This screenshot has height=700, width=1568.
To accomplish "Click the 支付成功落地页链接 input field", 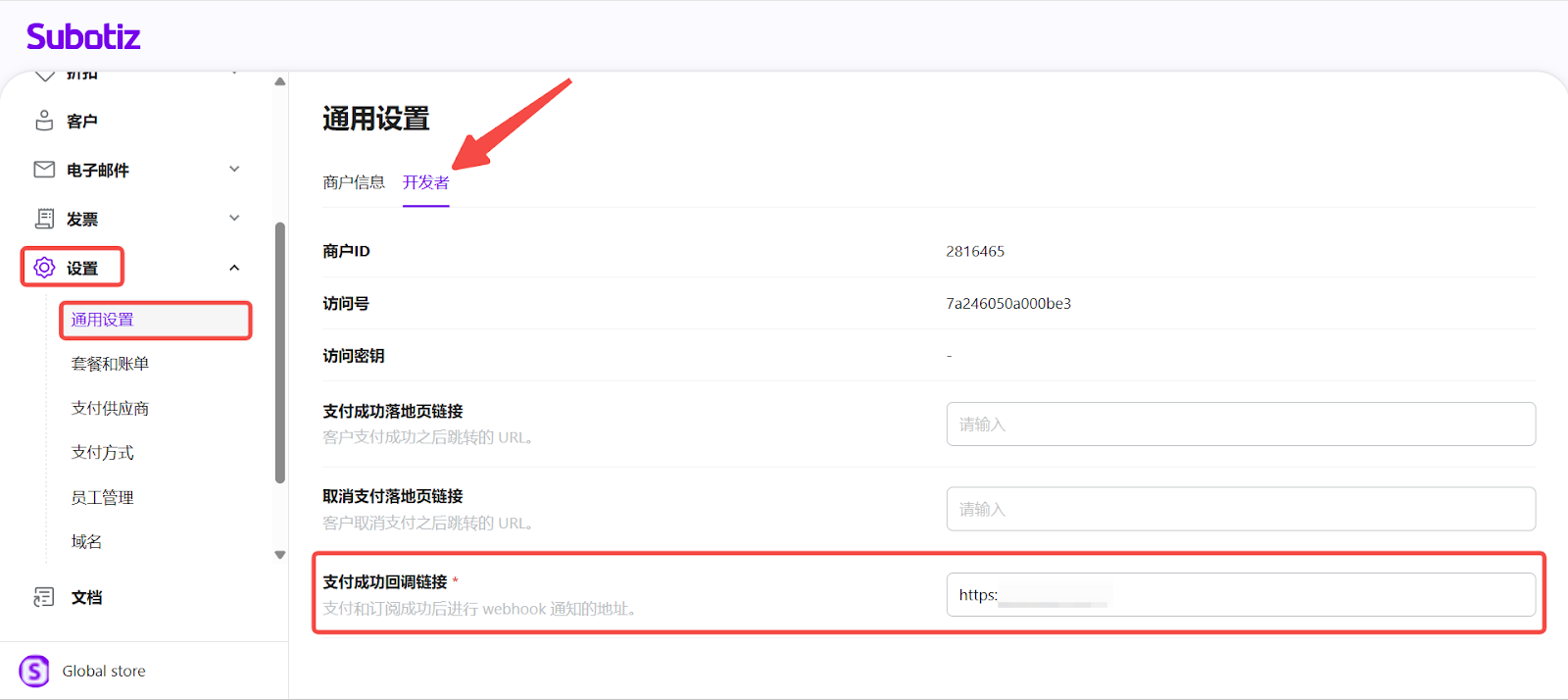I will (x=1240, y=425).
